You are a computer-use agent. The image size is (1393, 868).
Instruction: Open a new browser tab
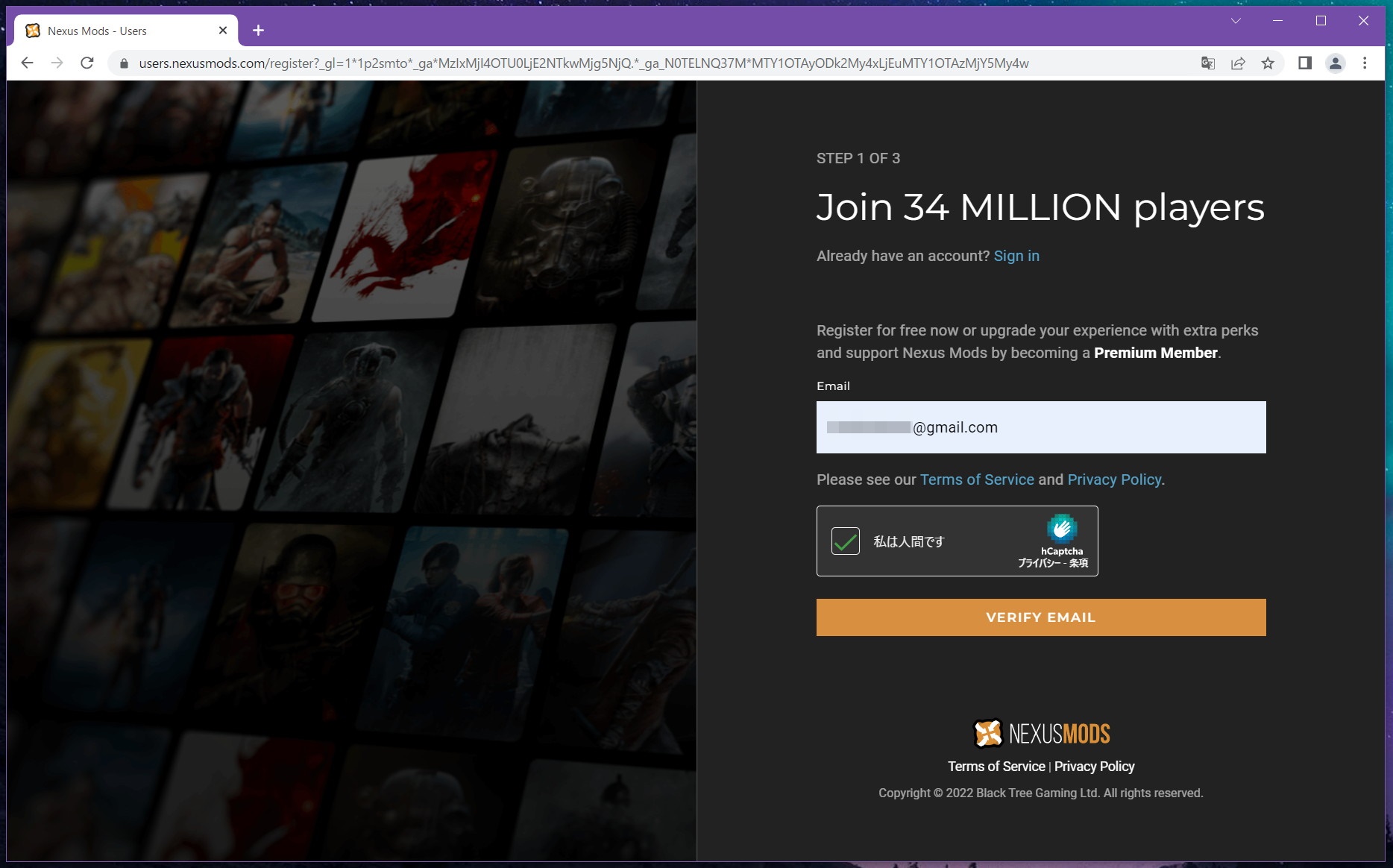[258, 31]
